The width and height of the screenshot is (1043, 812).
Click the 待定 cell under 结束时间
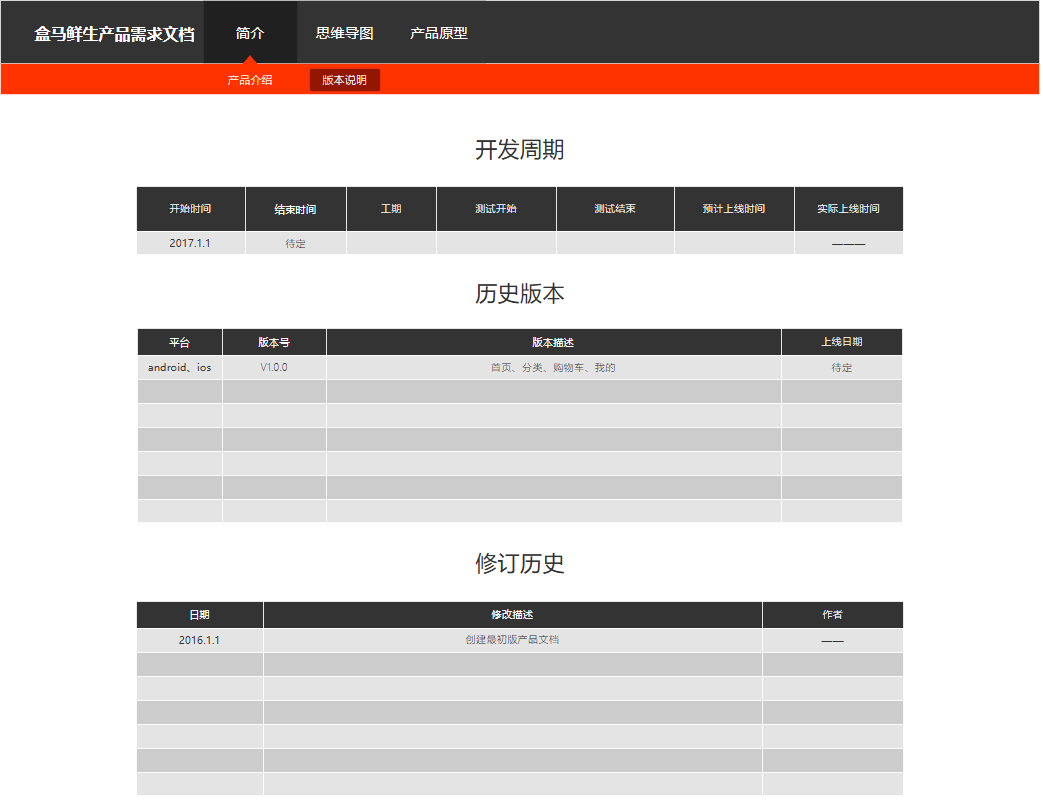click(295, 243)
